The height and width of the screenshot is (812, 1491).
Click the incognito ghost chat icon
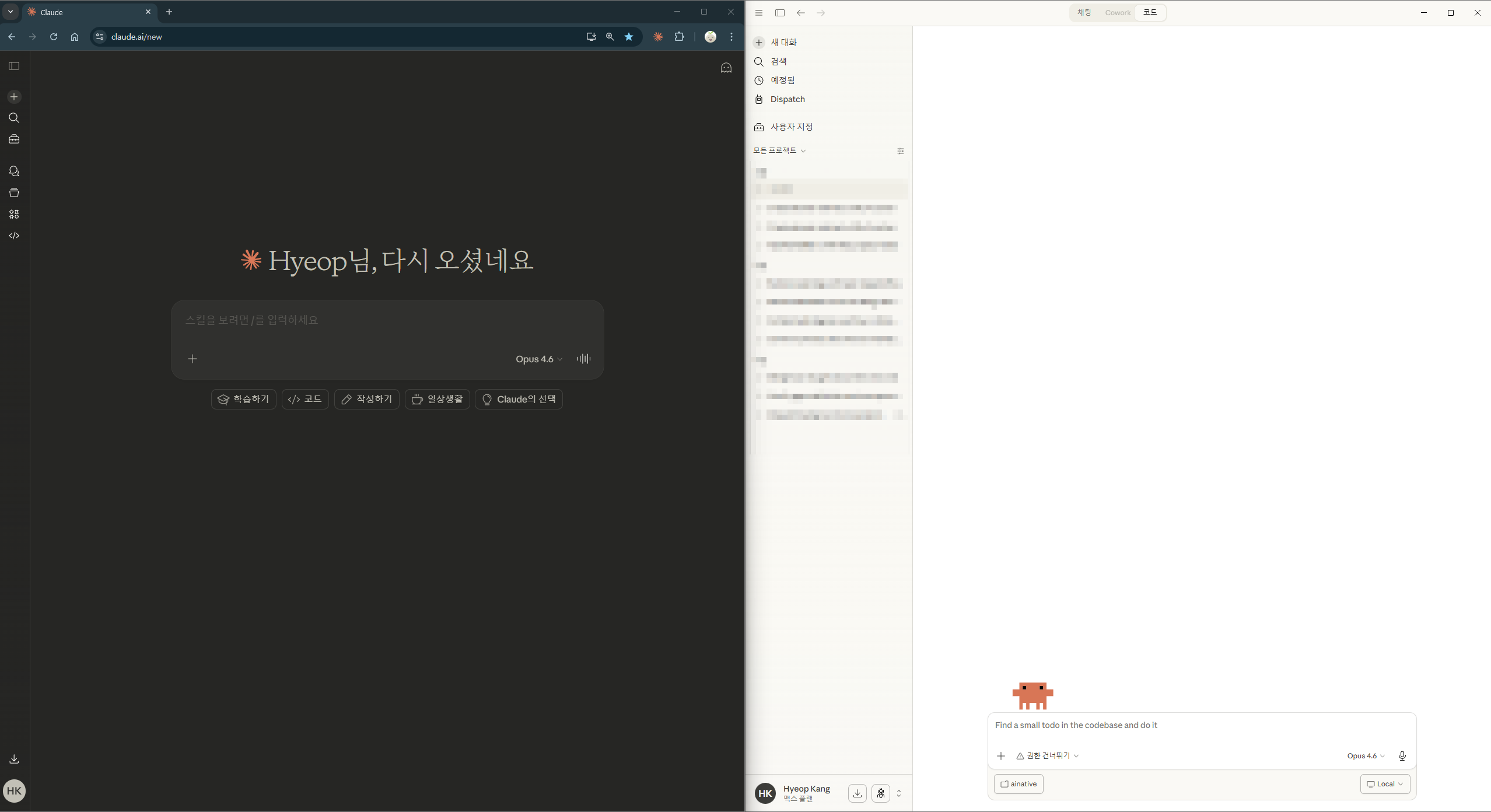click(726, 68)
